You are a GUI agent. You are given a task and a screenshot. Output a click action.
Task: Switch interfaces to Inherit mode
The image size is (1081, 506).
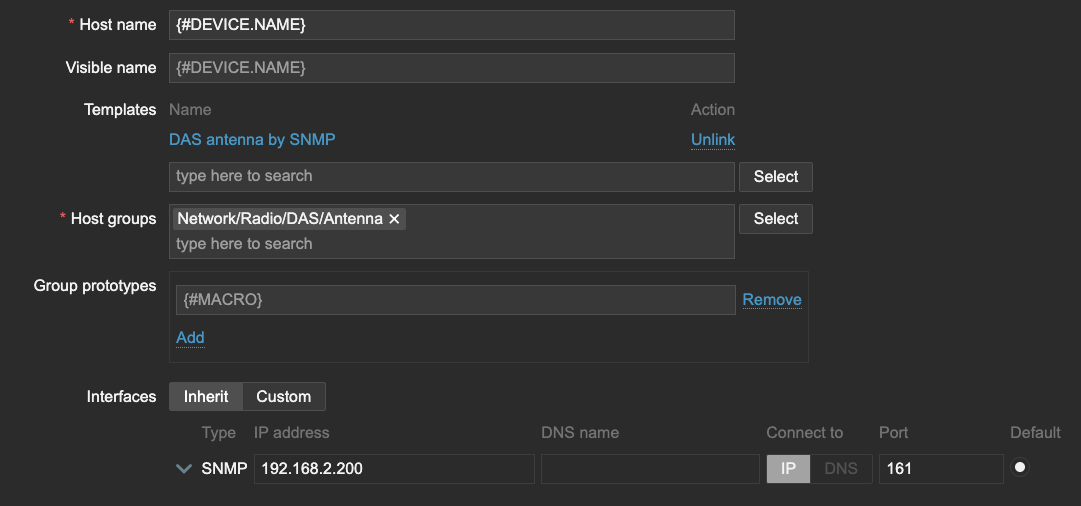click(x=206, y=396)
